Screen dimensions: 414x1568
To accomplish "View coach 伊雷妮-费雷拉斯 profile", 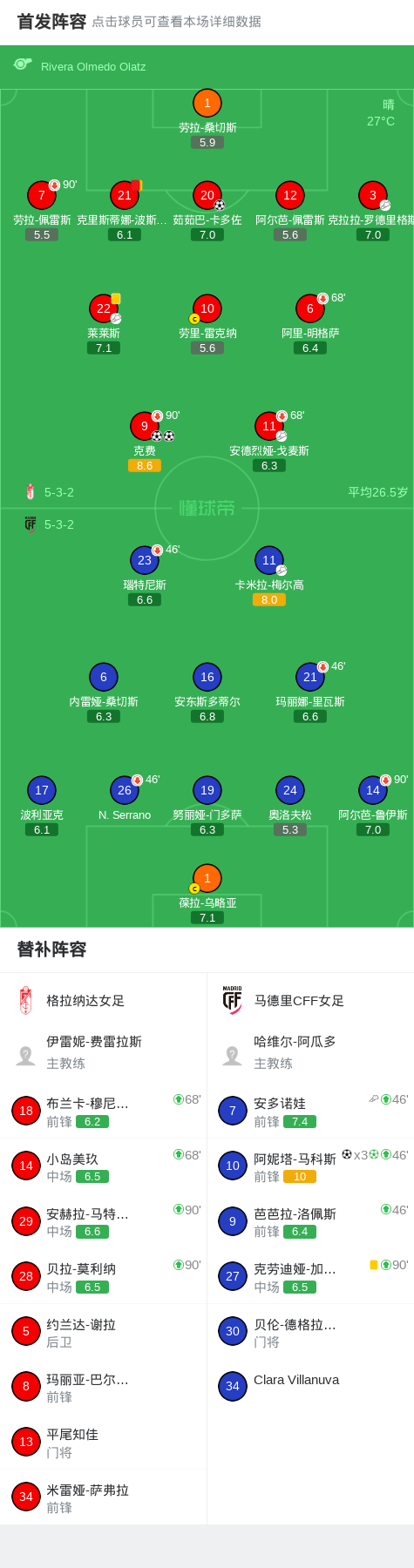I will pyautogui.click(x=103, y=1052).
